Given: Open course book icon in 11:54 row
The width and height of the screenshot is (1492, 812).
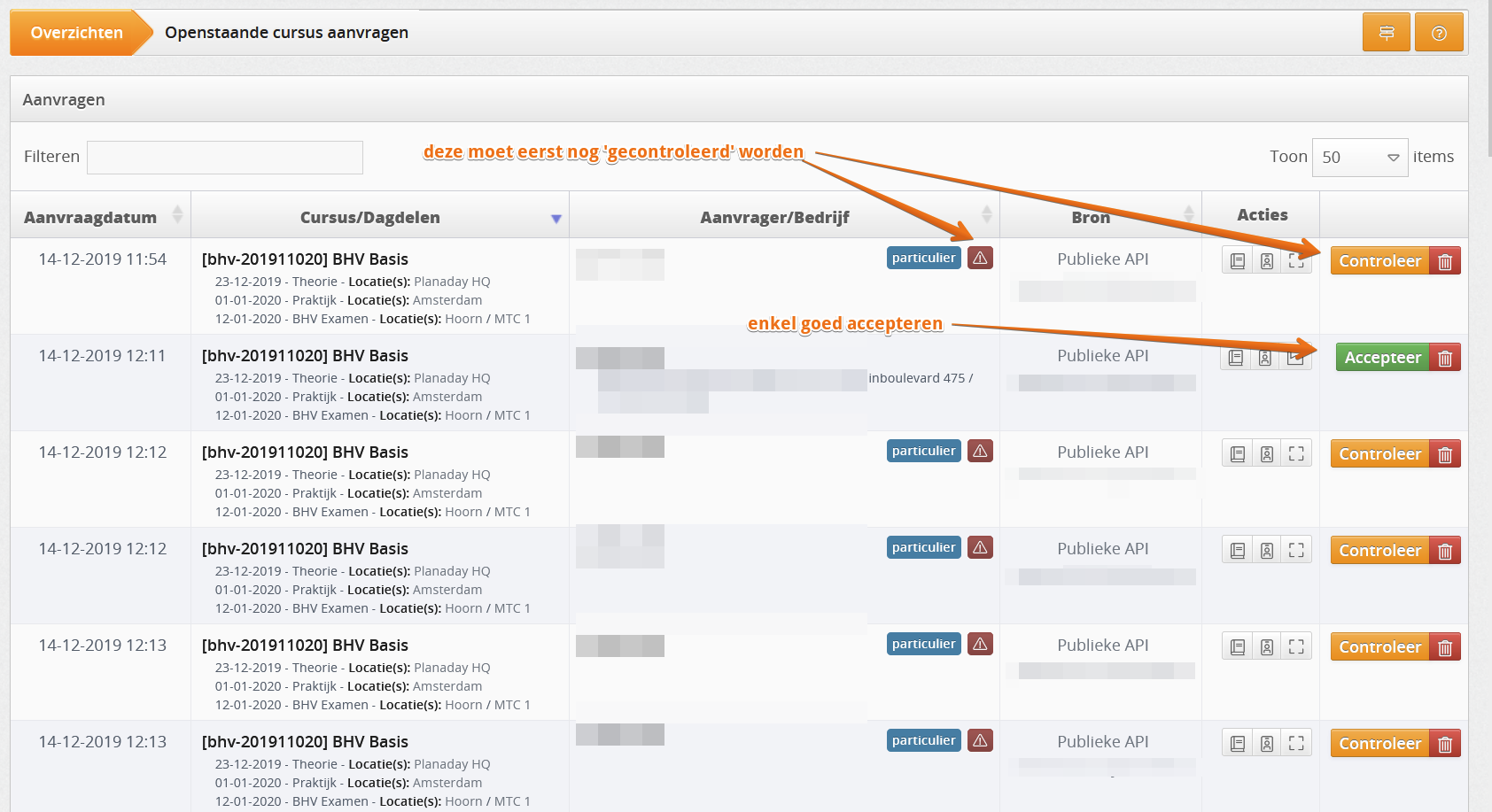Looking at the screenshot, I should (1238, 261).
